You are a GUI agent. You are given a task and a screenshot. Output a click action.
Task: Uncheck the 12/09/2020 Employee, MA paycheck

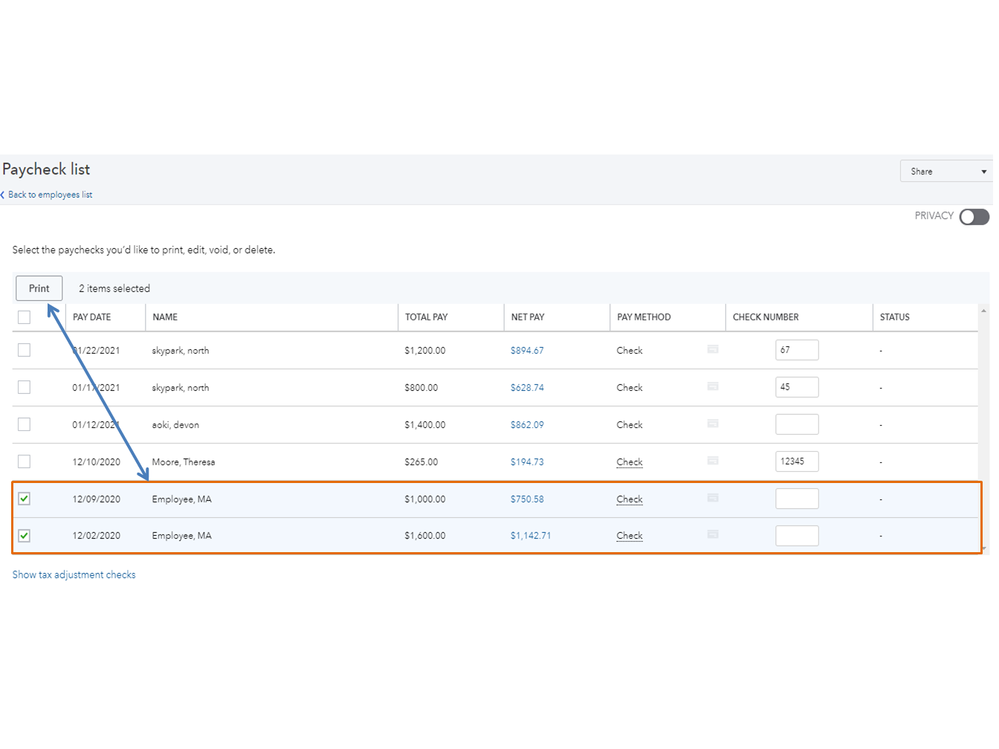click(x=24, y=499)
